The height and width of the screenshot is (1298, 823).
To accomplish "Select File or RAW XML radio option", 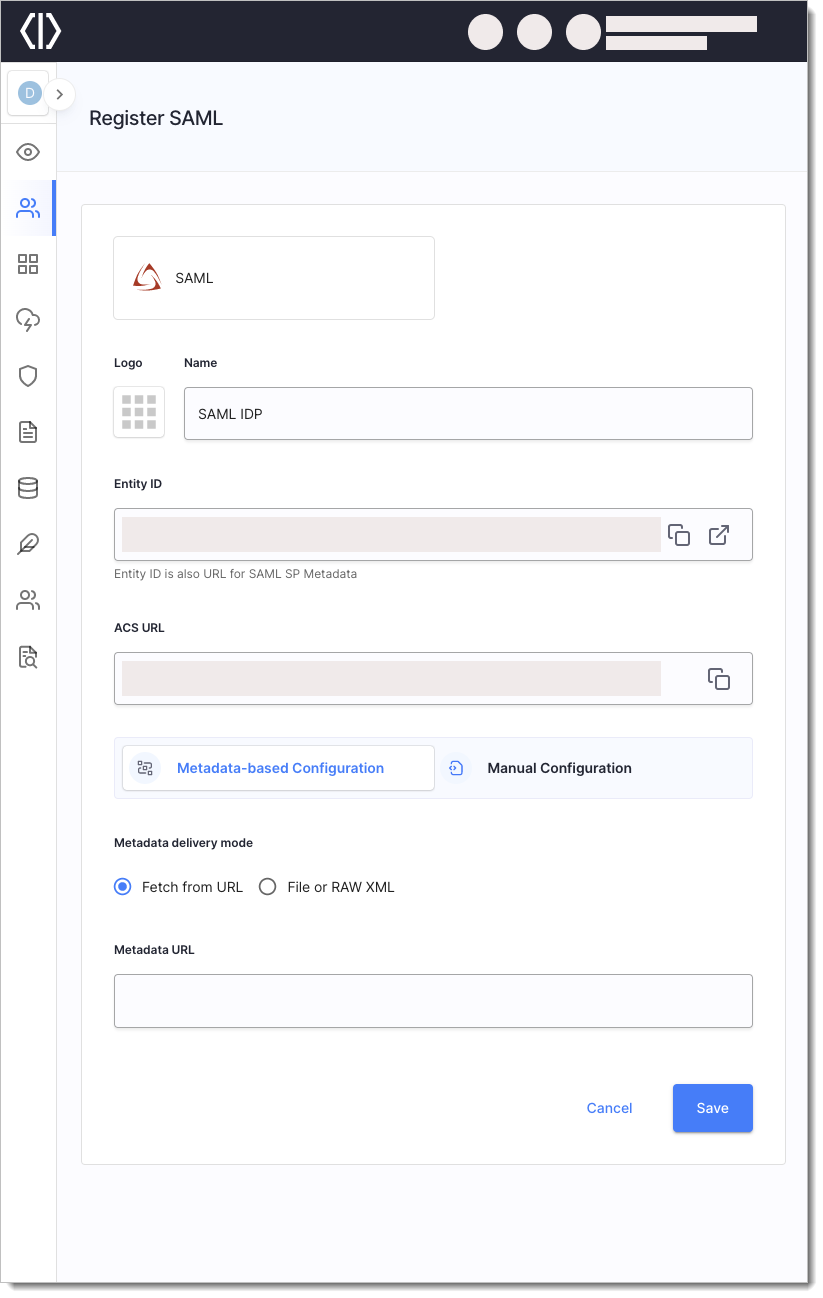I will pos(267,886).
